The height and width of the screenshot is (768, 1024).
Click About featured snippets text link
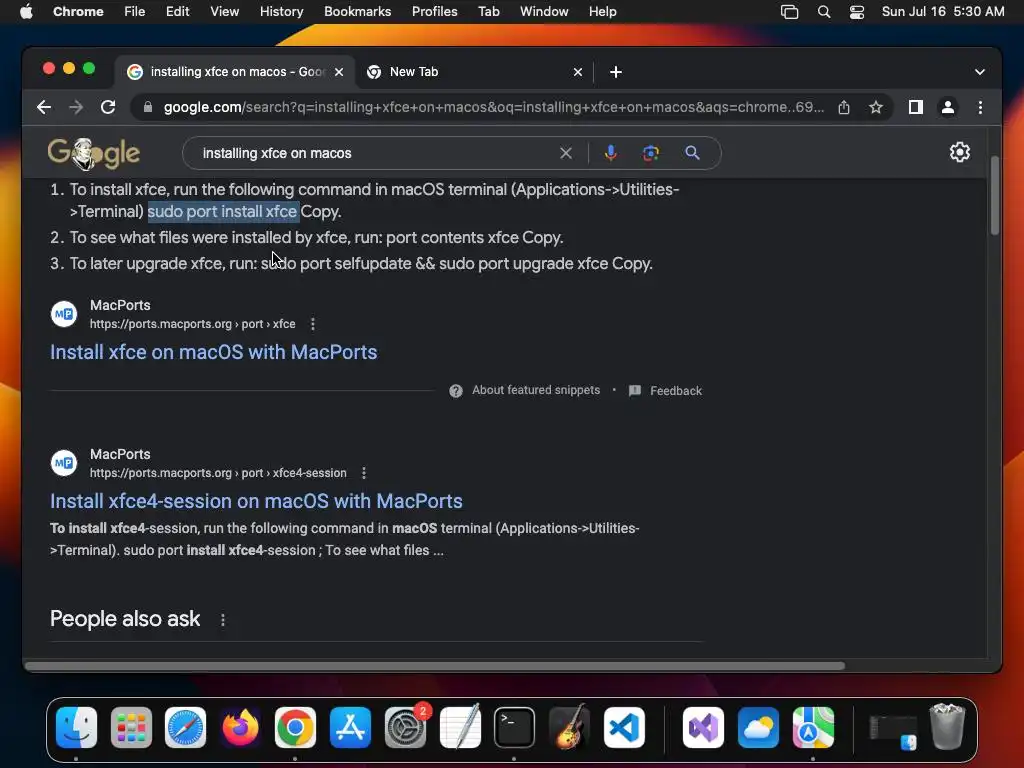click(536, 390)
